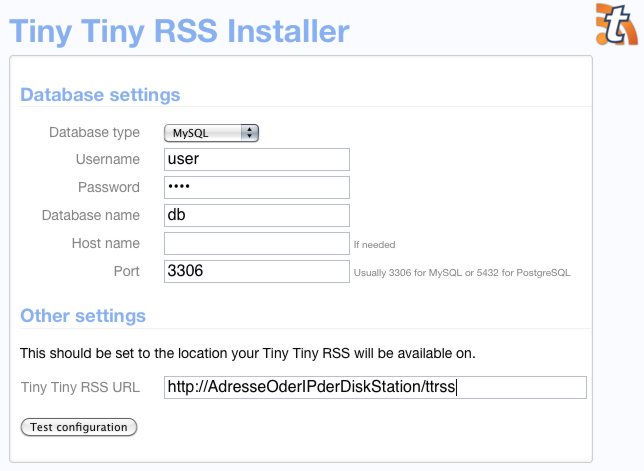Image resolution: width=644 pixels, height=471 pixels.
Task: Click the 'Usually 3306 for MySQL' port hint
Action: 461,273
